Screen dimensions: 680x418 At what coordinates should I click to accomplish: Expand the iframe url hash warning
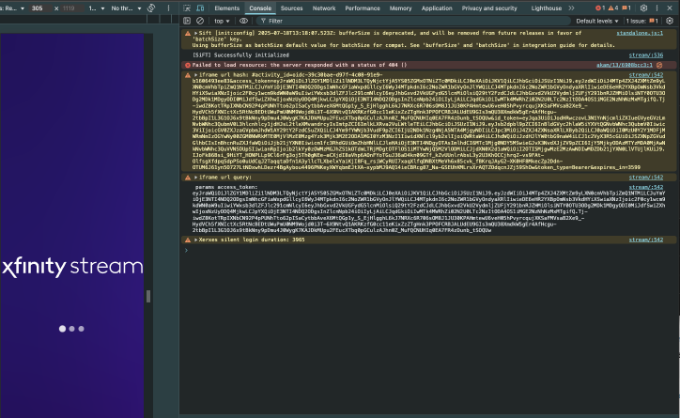(x=196, y=75)
